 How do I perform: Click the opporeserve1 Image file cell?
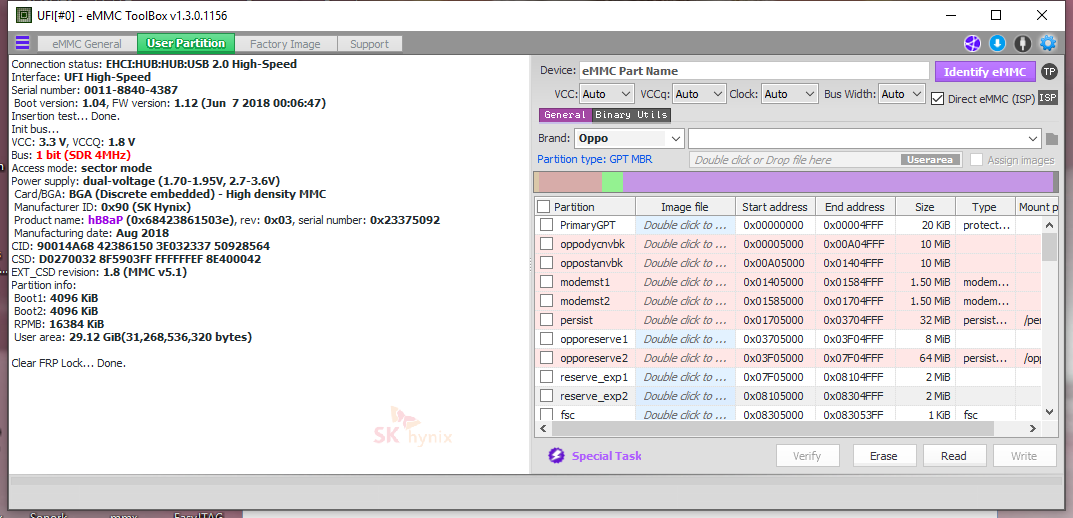[685, 339]
